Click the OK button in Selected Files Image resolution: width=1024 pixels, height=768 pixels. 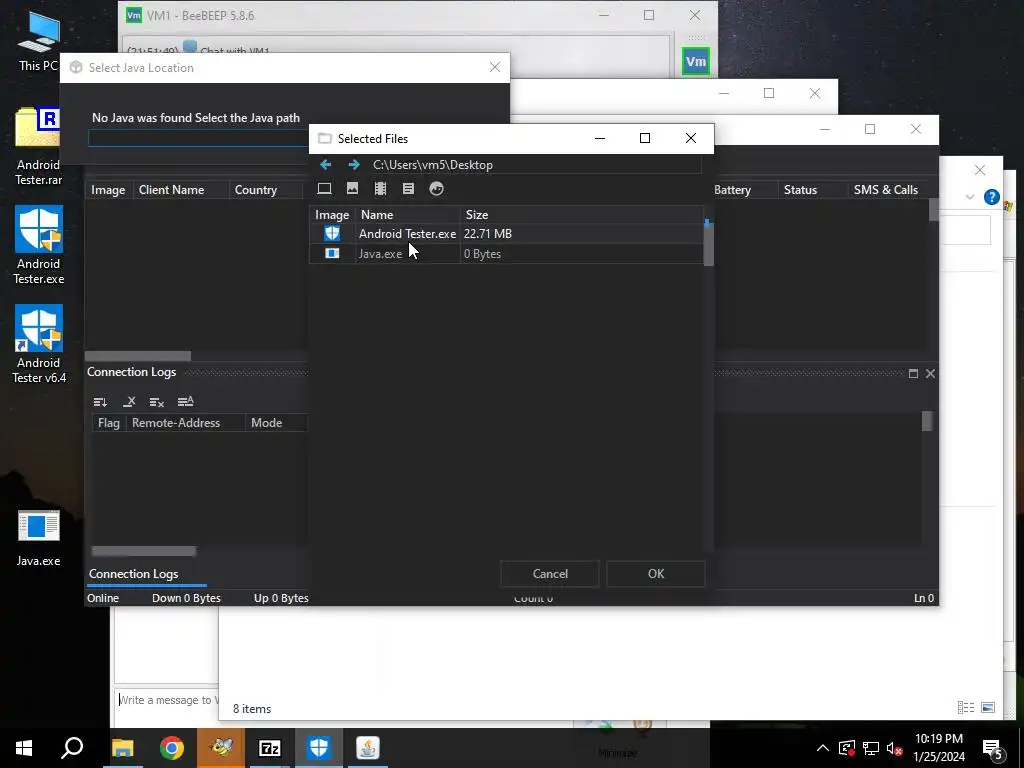[656, 573]
